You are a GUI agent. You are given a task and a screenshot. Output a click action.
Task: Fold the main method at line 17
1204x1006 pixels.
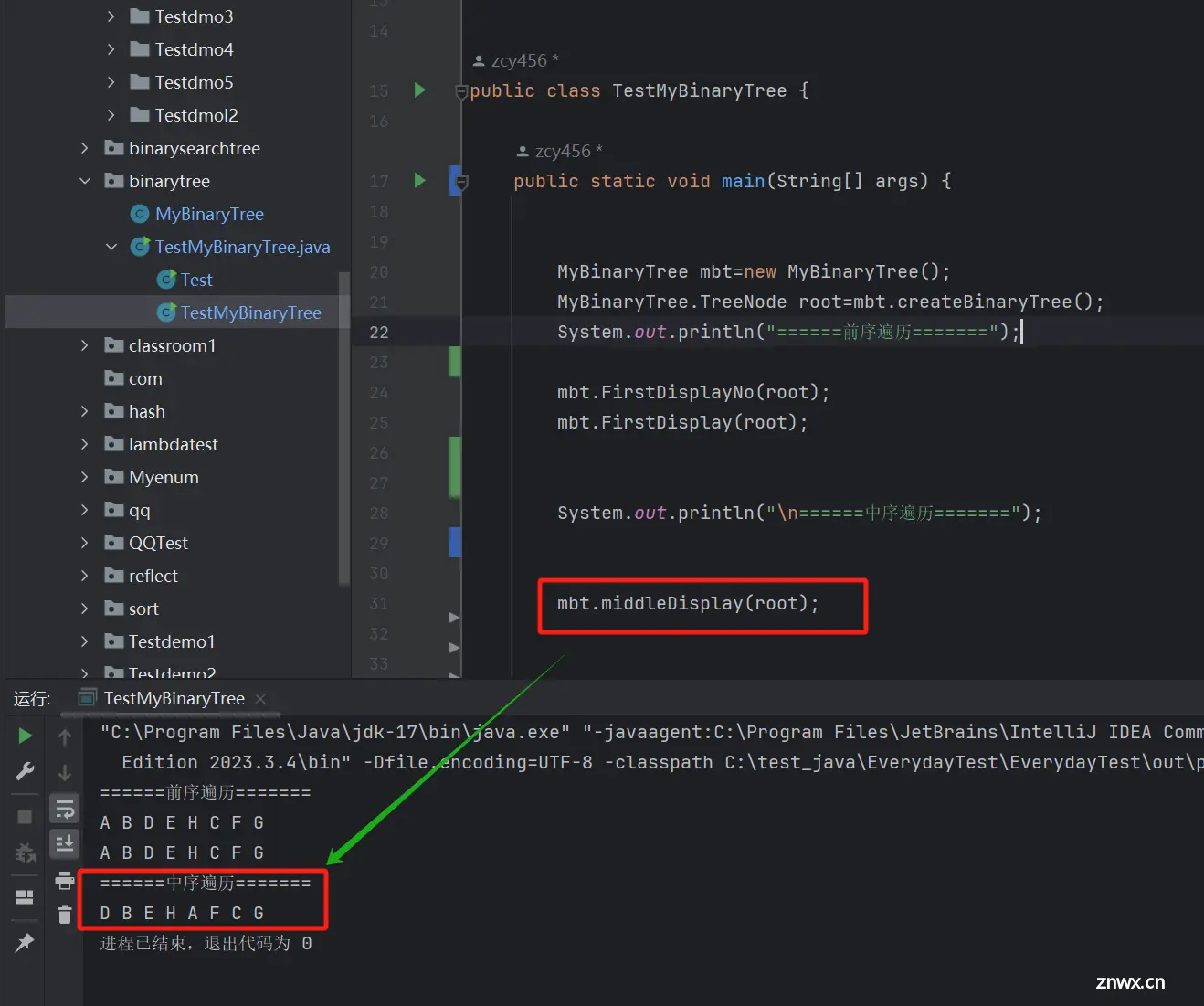pos(462,182)
